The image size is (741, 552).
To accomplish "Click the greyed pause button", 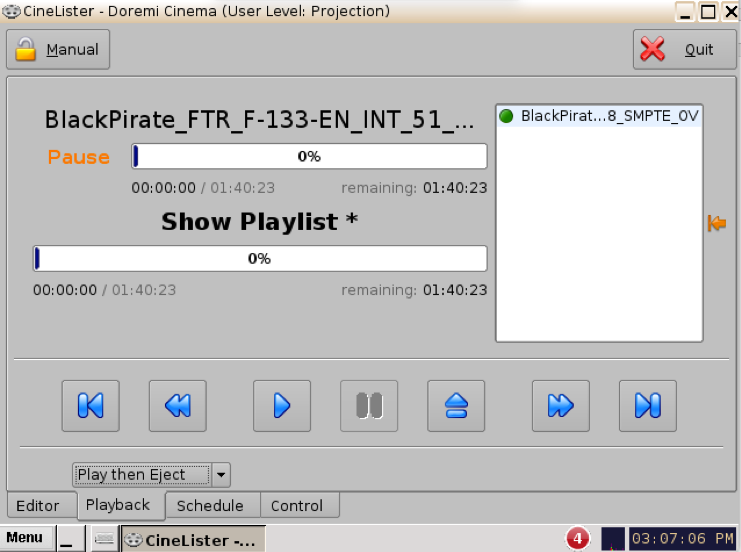I will (368, 405).
